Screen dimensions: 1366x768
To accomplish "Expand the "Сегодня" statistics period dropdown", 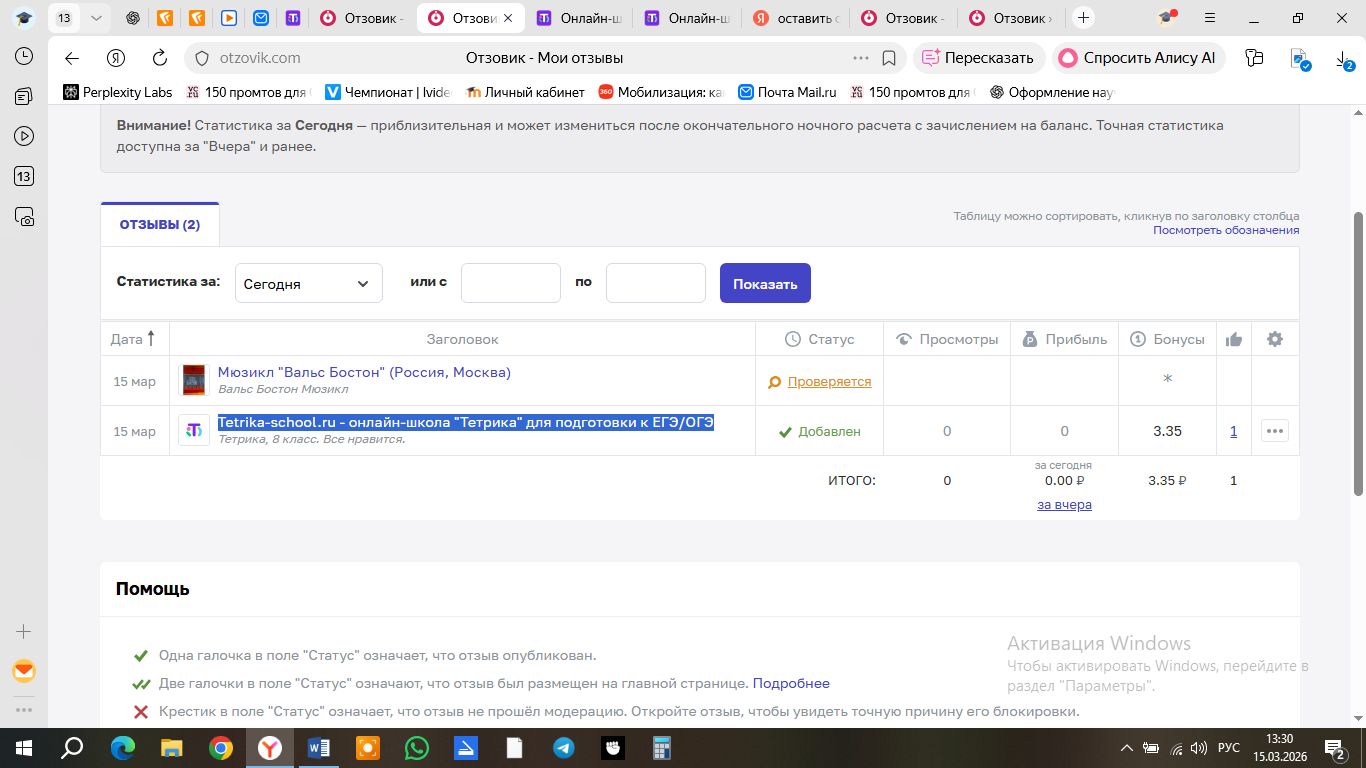I will coord(308,284).
